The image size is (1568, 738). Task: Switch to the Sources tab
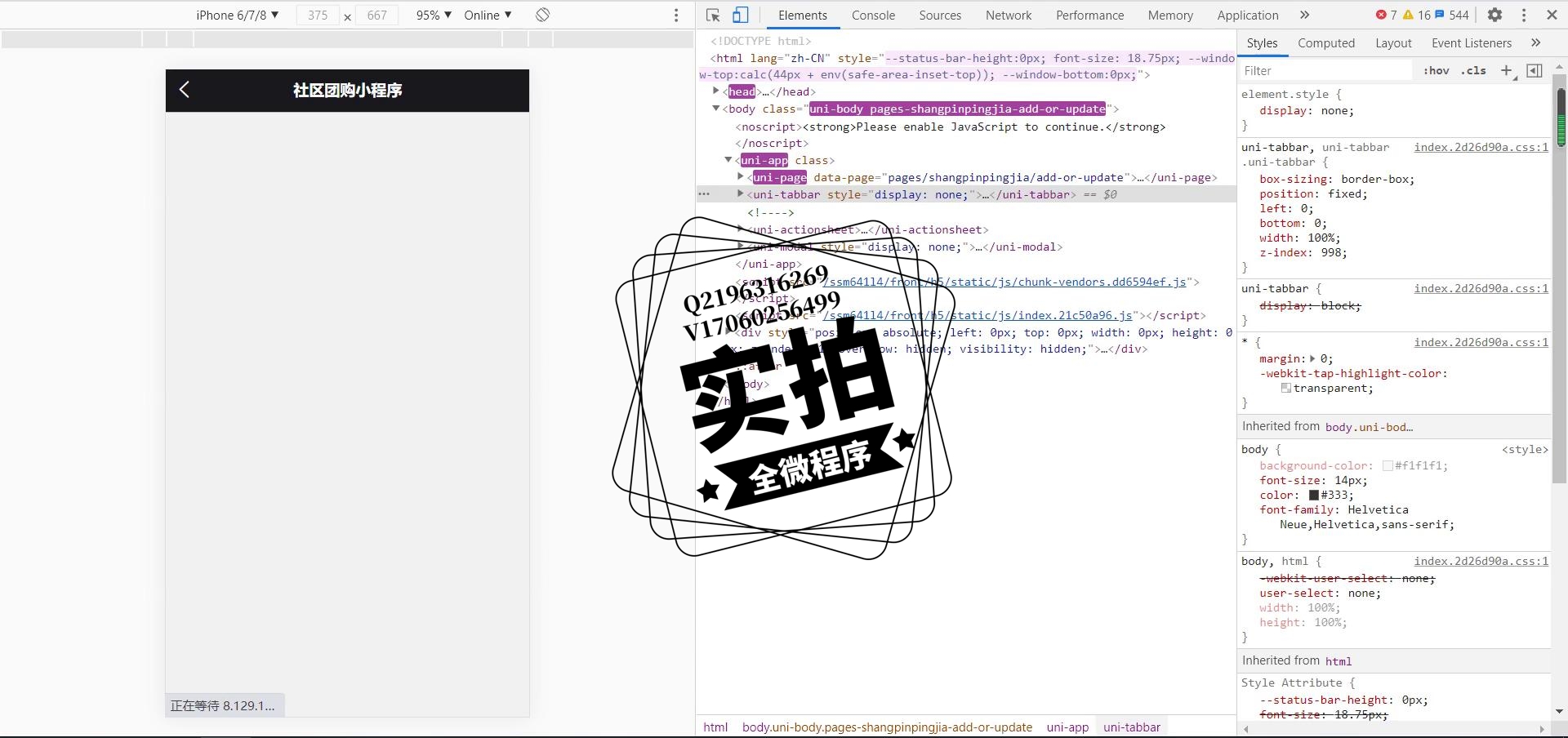(940, 15)
